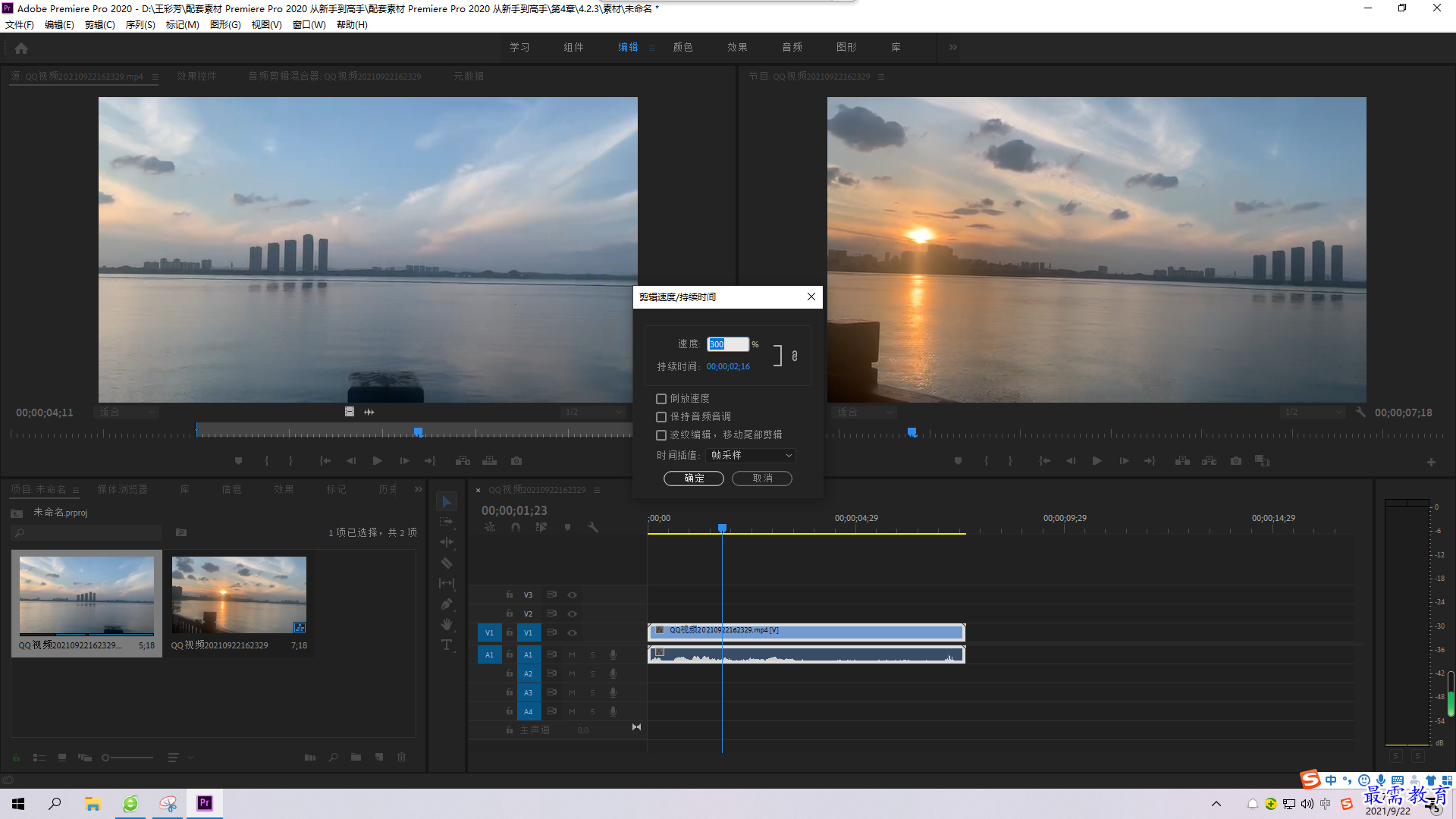Image resolution: width=1456 pixels, height=819 pixels.
Task: Select the Type tool
Action: [x=447, y=645]
